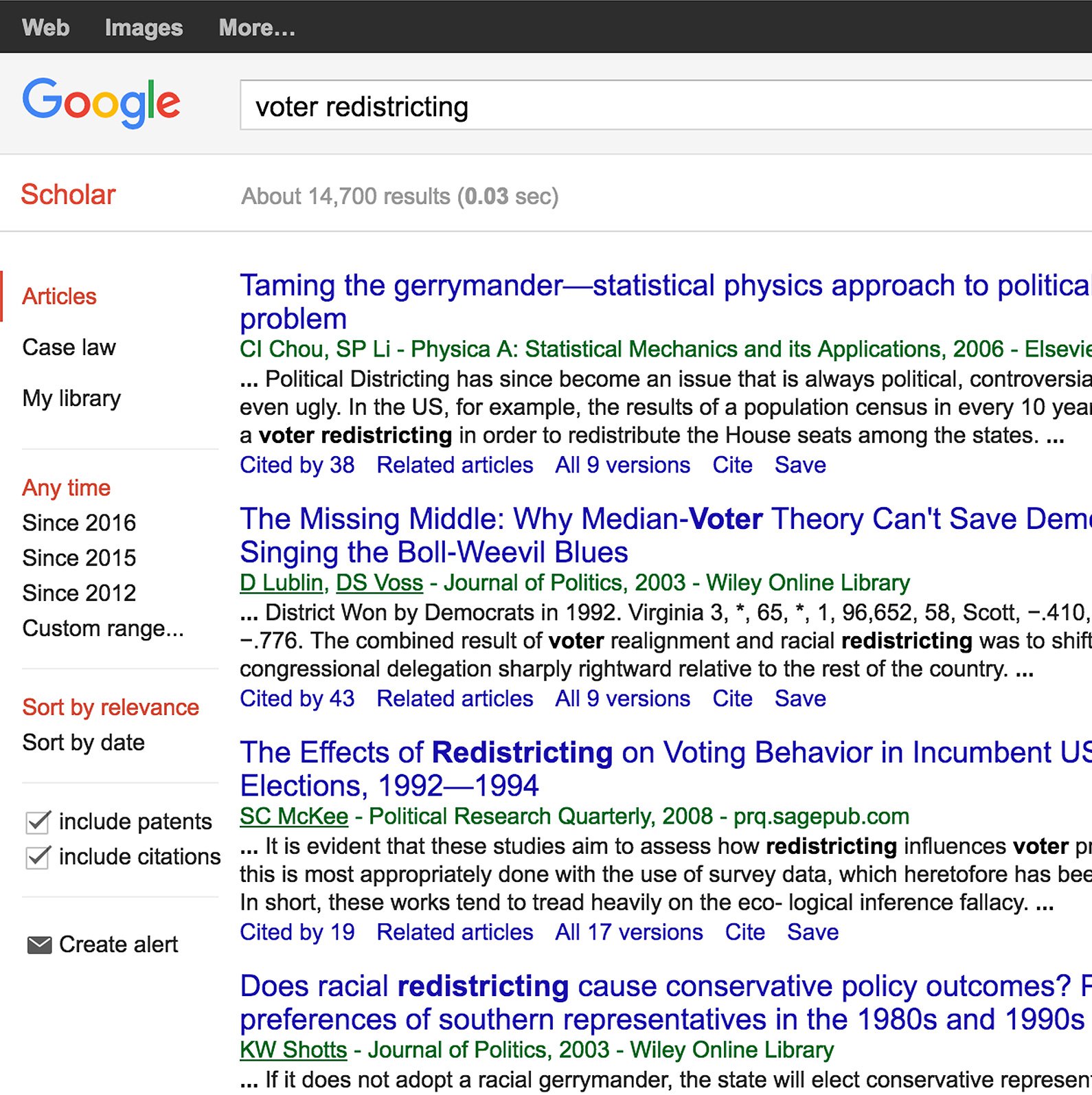Open the Web tab in top bar

pos(45,27)
